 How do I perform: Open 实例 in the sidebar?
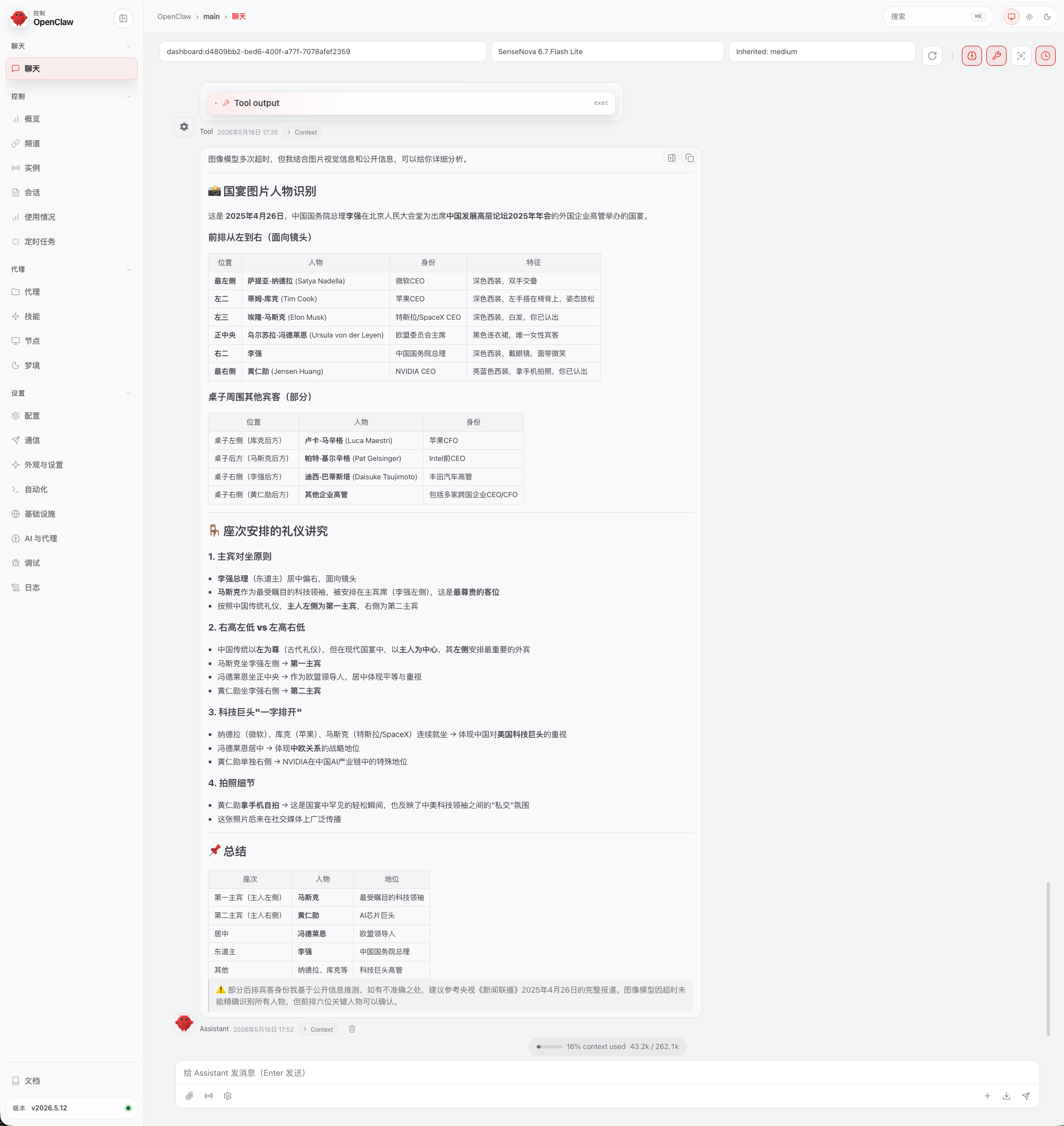point(71,168)
